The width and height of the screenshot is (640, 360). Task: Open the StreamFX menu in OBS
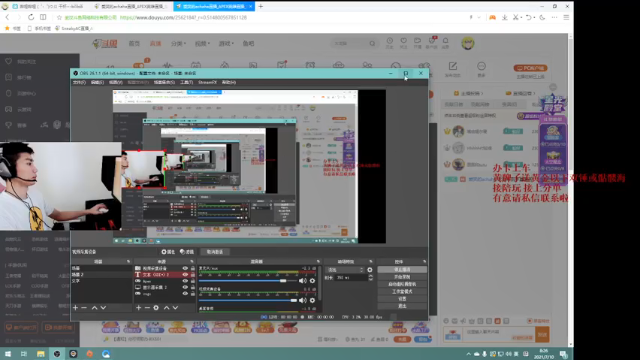click(207, 82)
